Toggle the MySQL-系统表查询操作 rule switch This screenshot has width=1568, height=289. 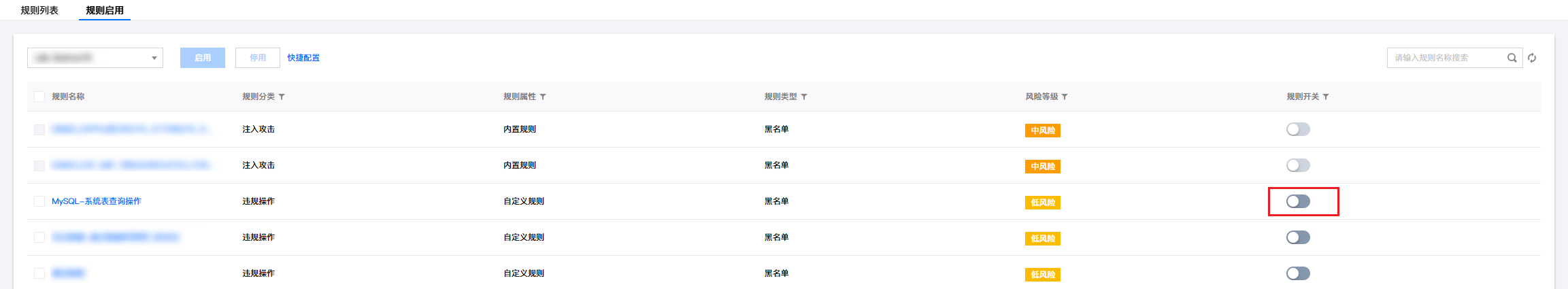(x=1298, y=201)
